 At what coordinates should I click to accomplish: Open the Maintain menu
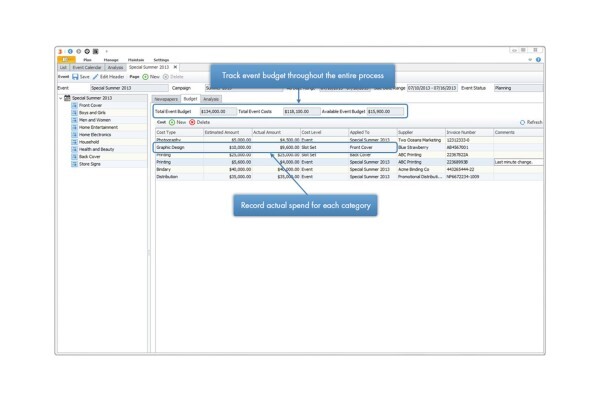[x=136, y=60]
